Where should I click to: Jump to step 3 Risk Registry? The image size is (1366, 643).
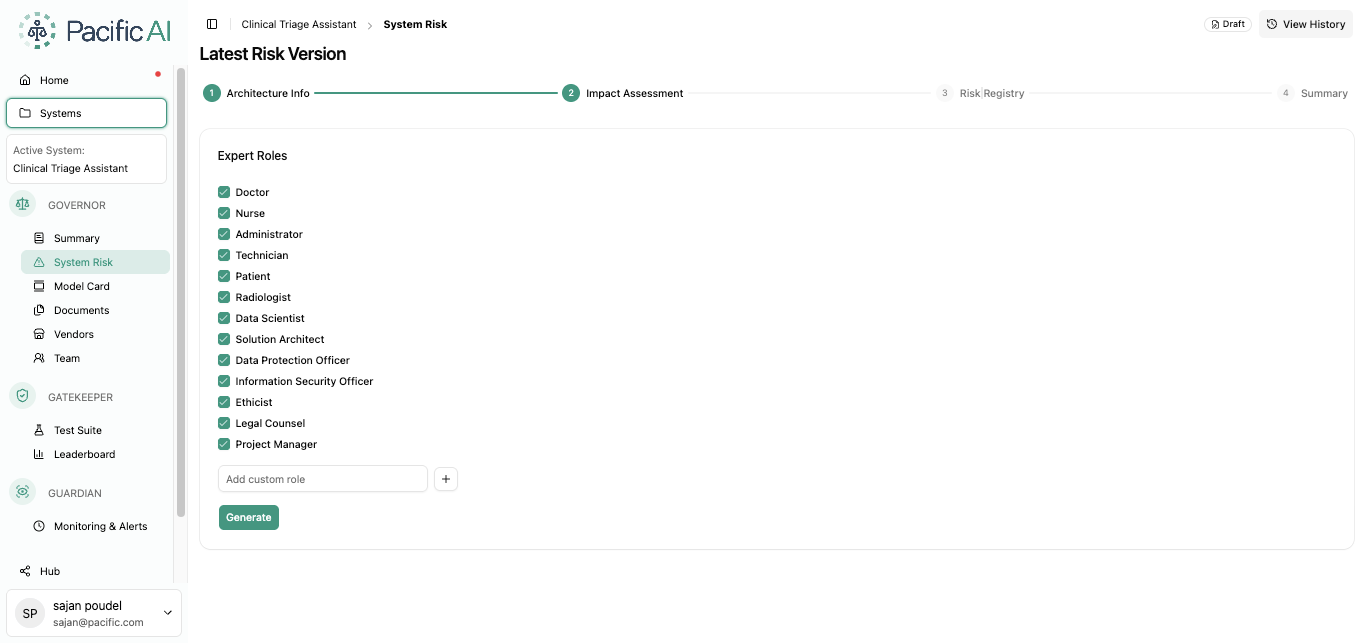(980, 93)
